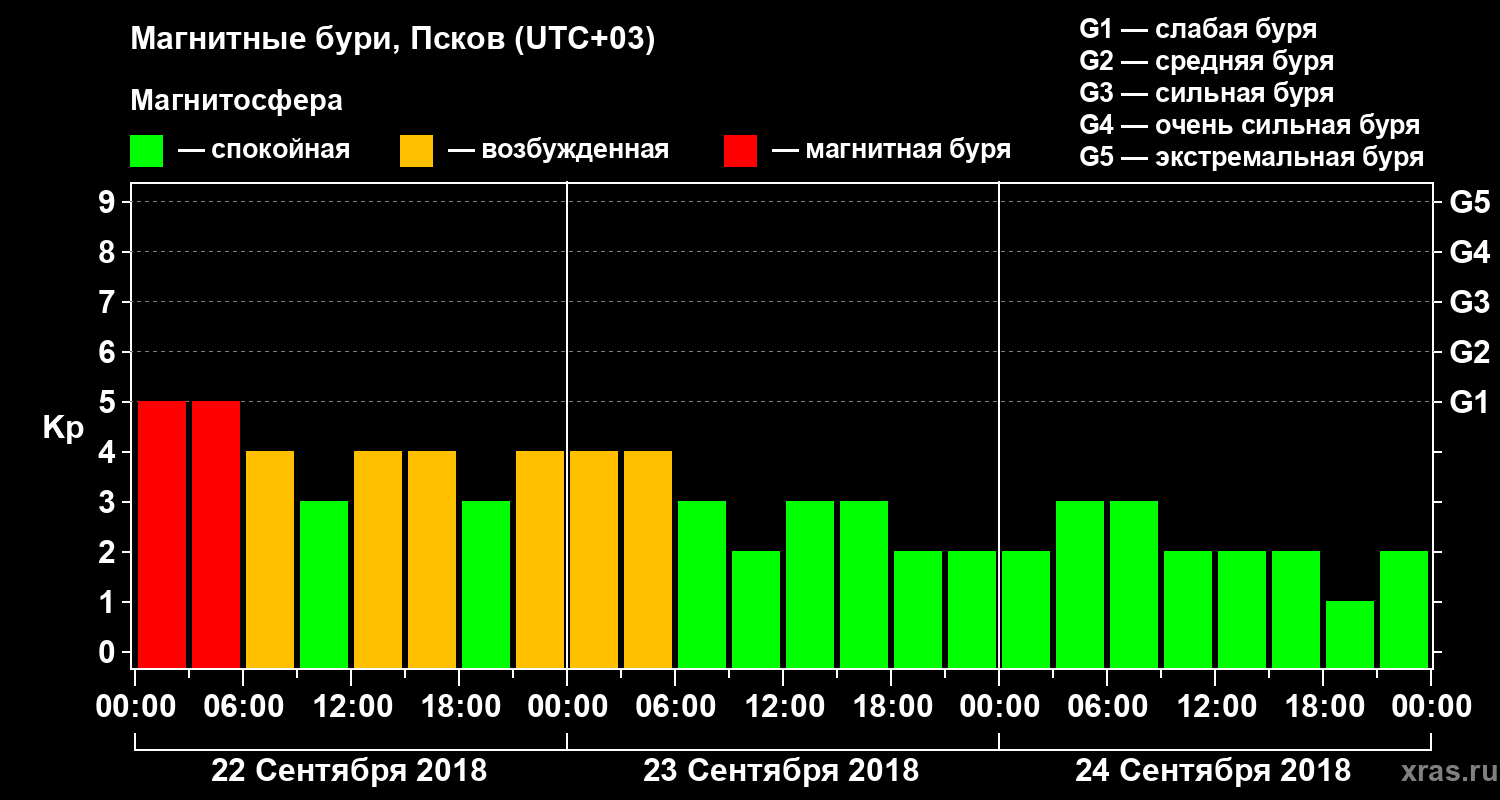Click the orange bar starting 06:00 on 22 September
This screenshot has width=1500, height=800.
click(x=270, y=559)
